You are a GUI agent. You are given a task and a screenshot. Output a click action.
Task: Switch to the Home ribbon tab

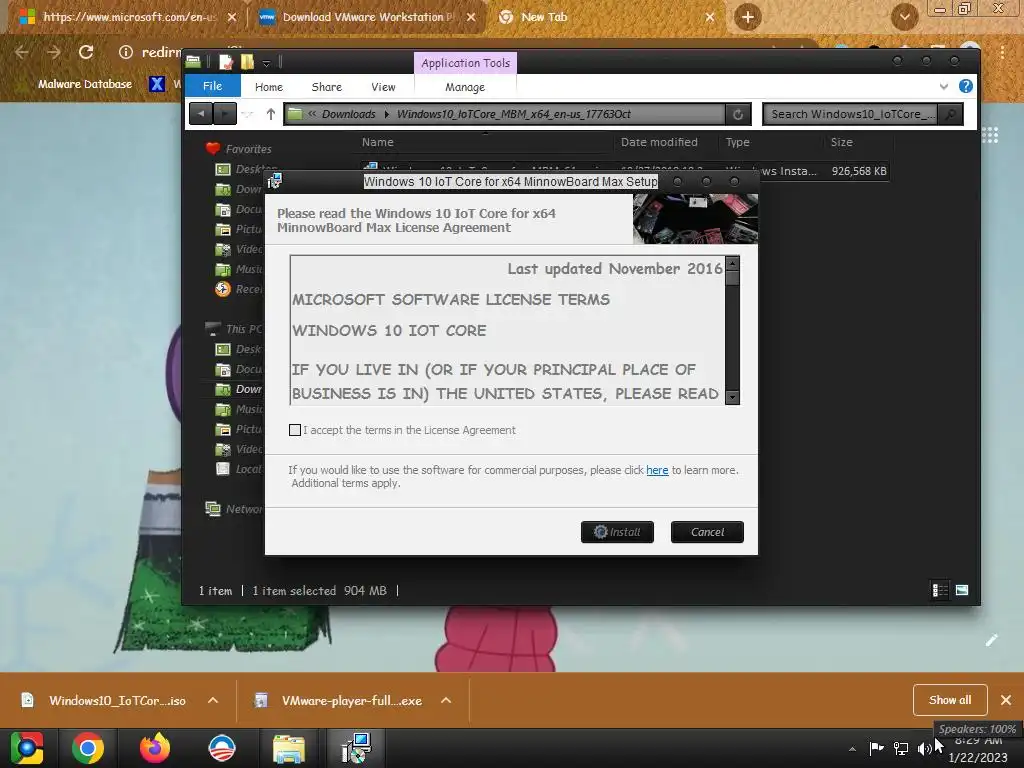[269, 87]
